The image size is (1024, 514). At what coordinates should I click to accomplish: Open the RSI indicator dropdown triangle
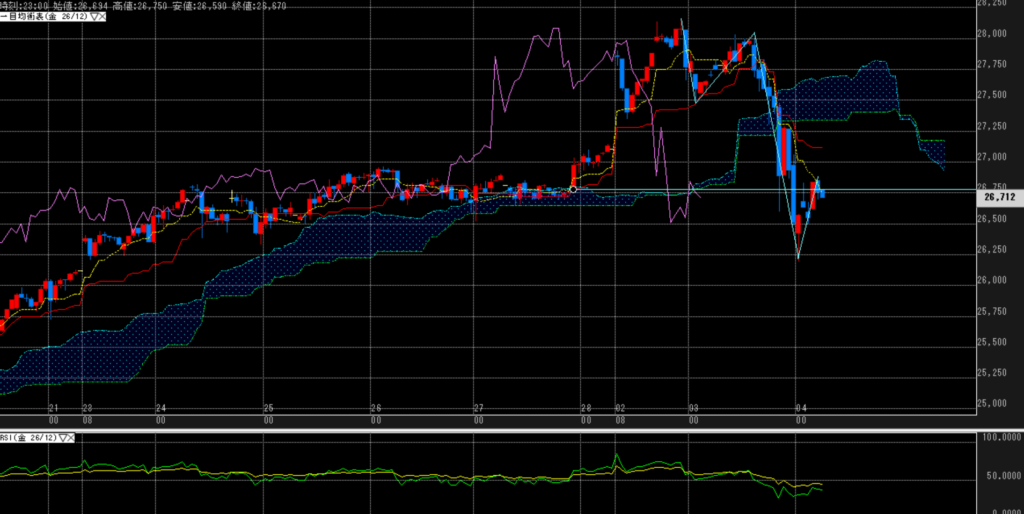coord(62,438)
